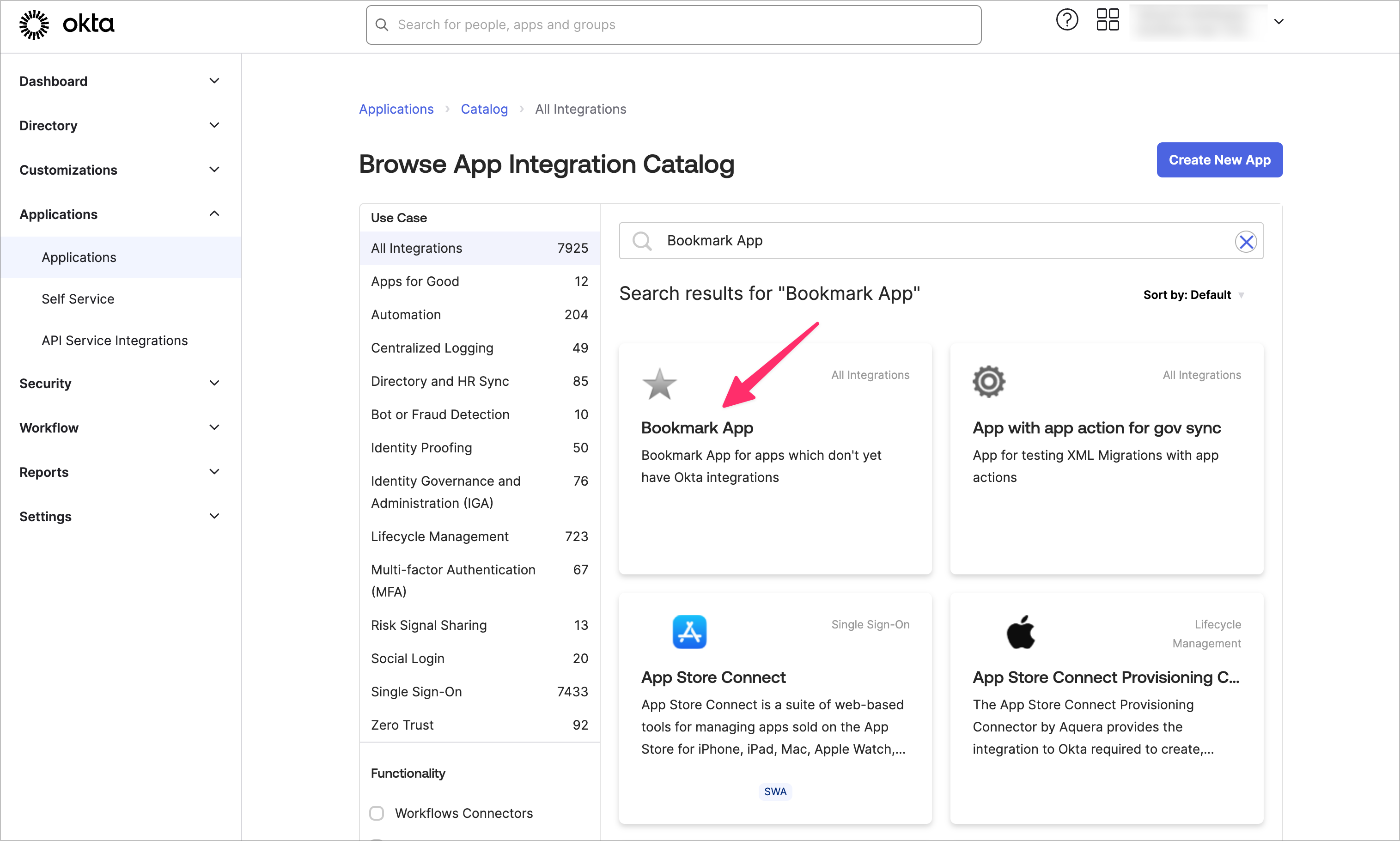Screen dimensions: 1400x841
Task: Click the SWA tag on App Store Connect
Action: [x=775, y=791]
